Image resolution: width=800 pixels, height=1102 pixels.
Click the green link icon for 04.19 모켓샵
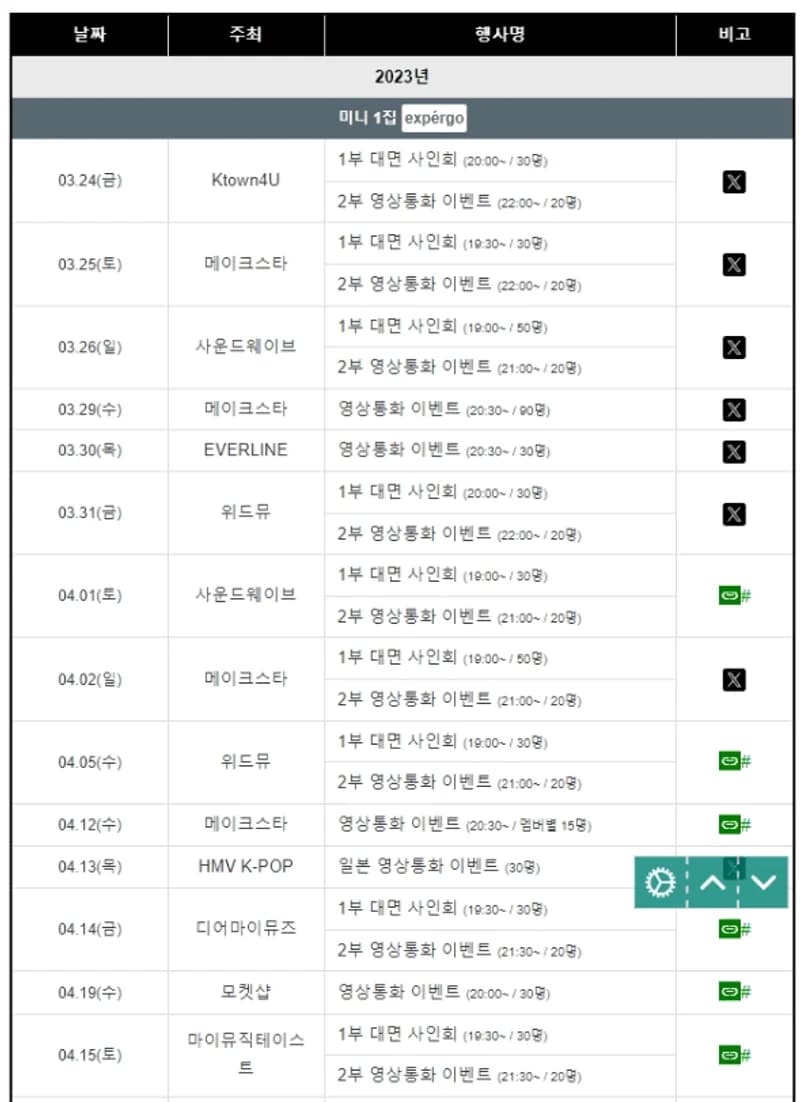(734, 992)
